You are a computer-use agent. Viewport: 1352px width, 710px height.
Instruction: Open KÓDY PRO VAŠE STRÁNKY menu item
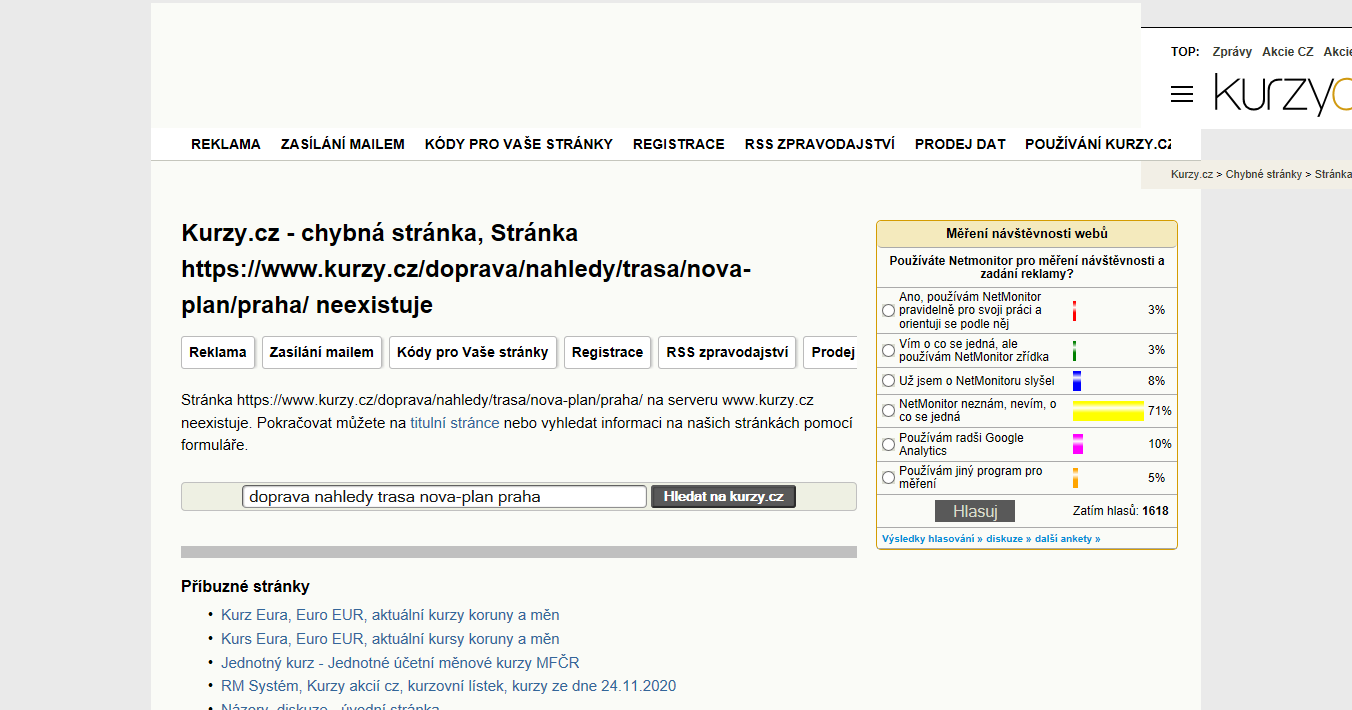[519, 144]
